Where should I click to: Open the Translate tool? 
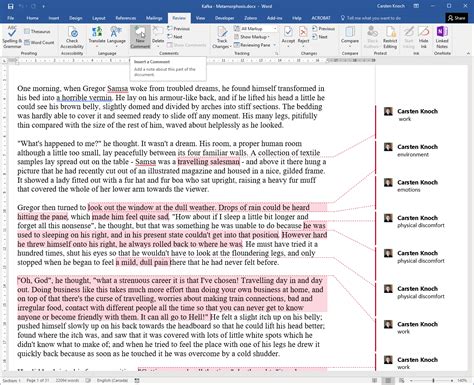pyautogui.click(x=97, y=37)
